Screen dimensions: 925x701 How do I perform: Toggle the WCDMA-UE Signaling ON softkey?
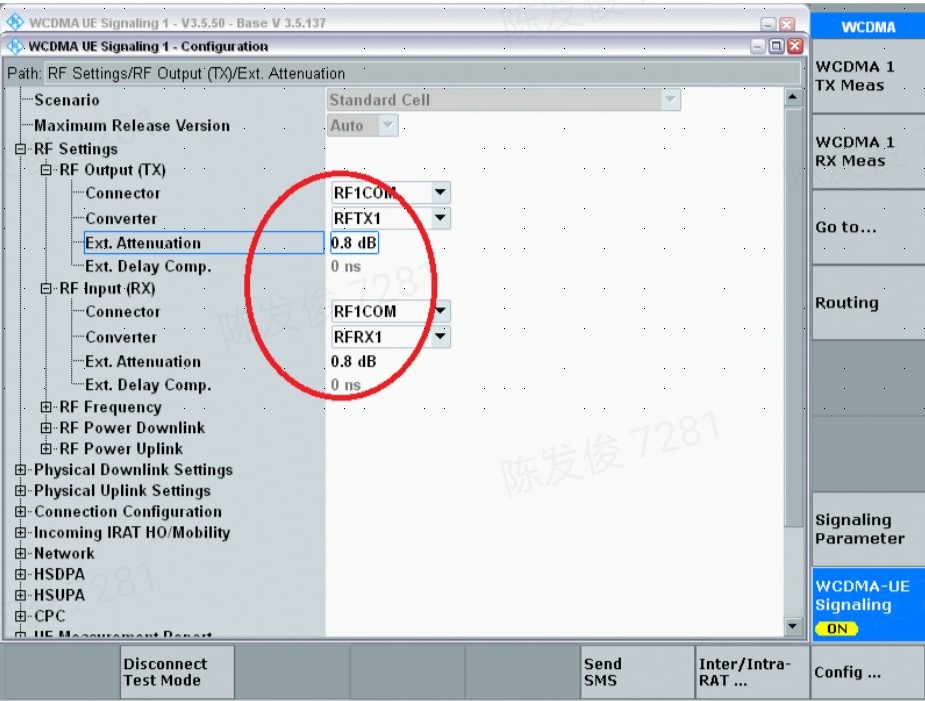coord(868,605)
